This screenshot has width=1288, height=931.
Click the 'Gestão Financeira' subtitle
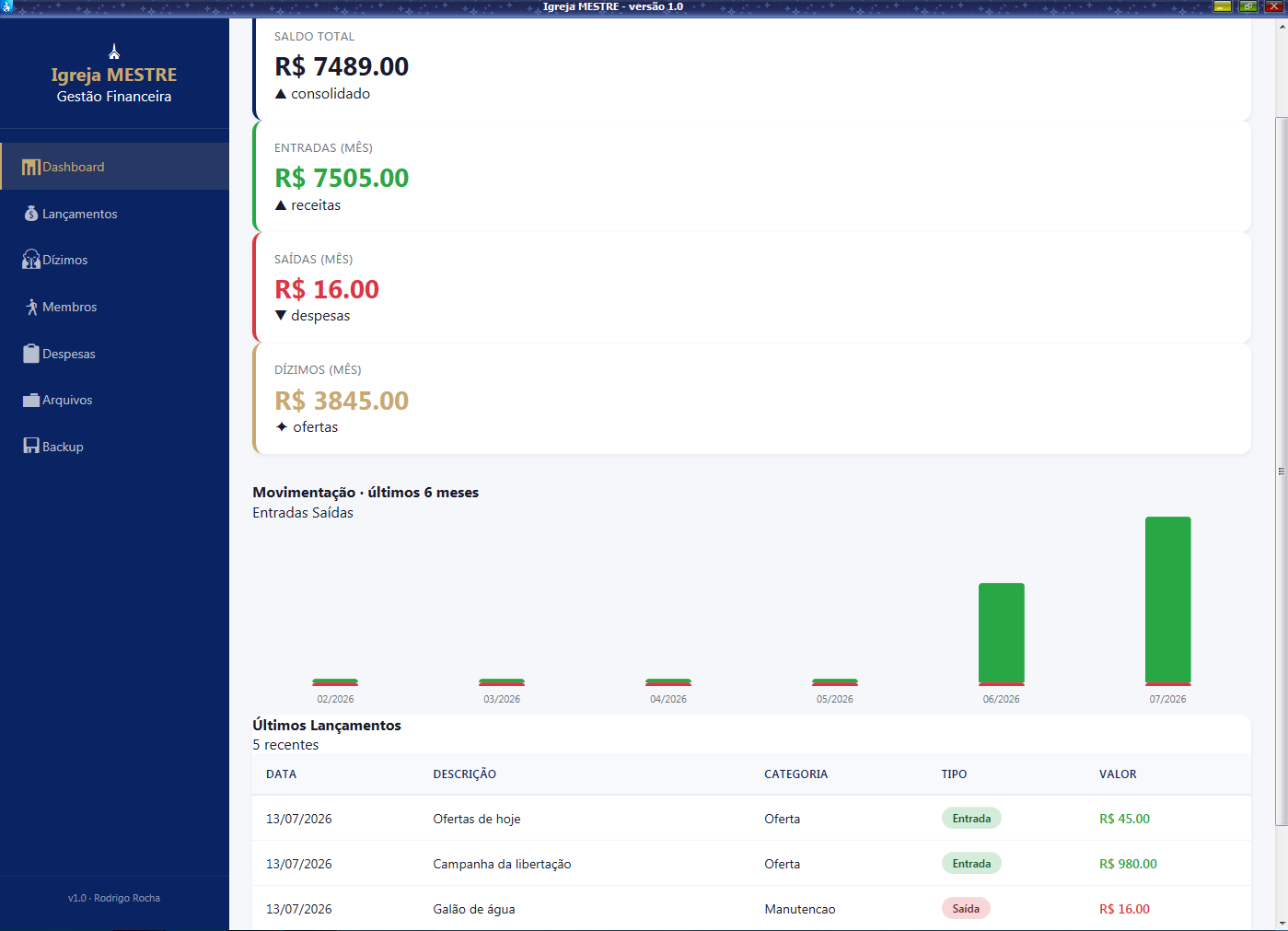(x=114, y=97)
